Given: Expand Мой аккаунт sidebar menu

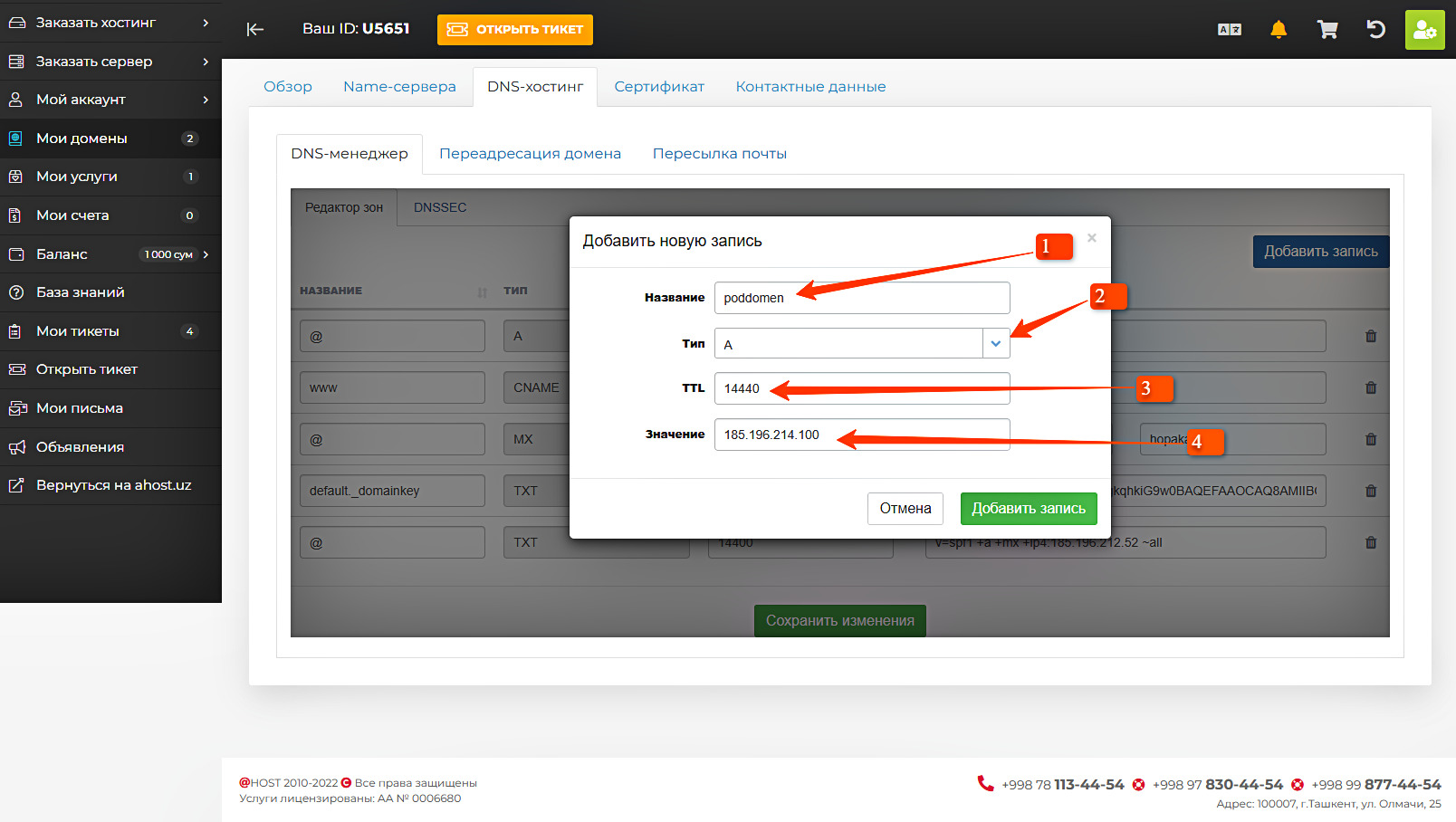Looking at the screenshot, I should click(110, 100).
